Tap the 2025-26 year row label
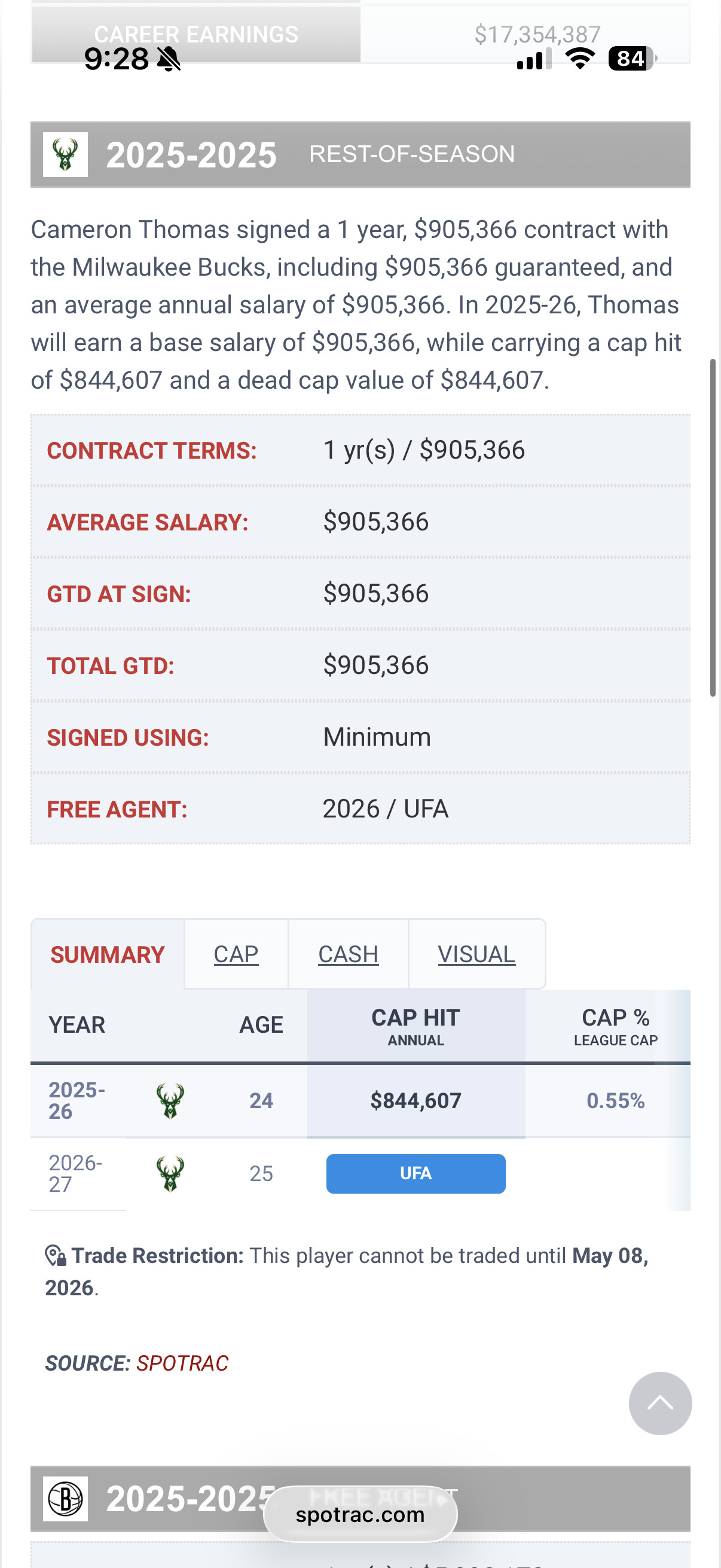 (77, 1100)
